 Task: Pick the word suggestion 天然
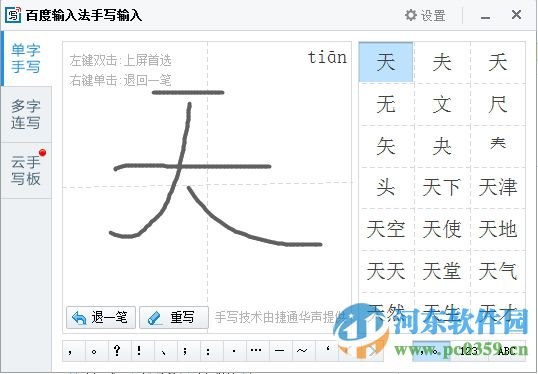click(x=386, y=312)
